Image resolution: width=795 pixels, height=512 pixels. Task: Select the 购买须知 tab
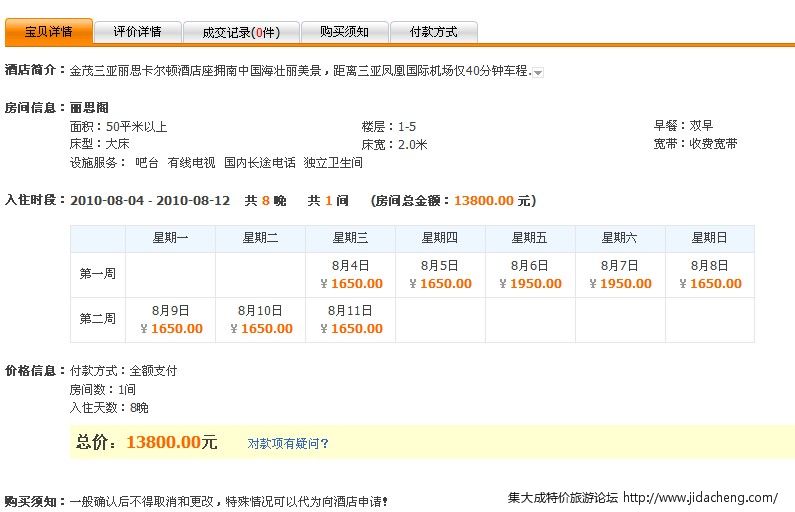[x=344, y=32]
